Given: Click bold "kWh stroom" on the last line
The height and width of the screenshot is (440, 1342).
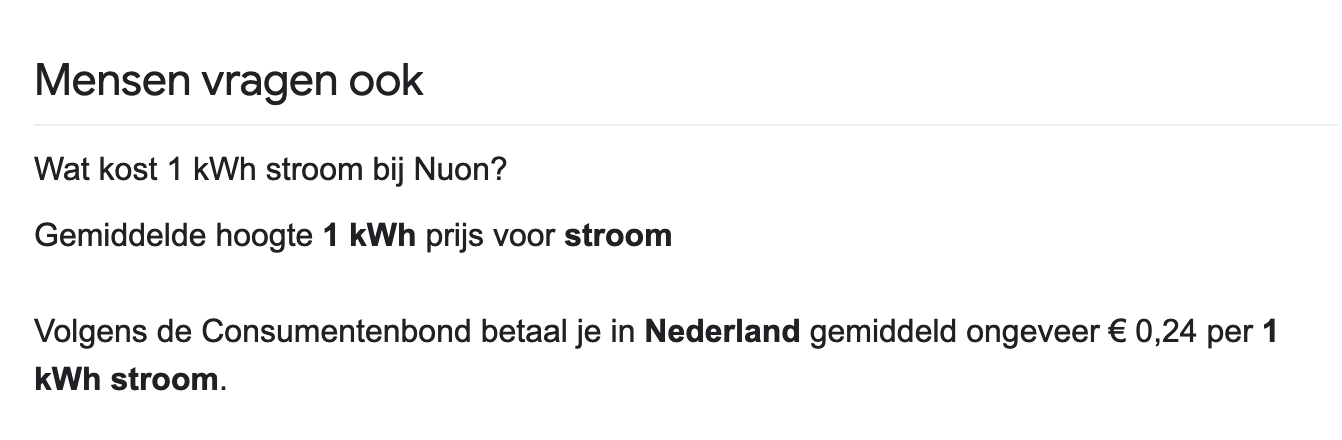Looking at the screenshot, I should pos(125,380).
